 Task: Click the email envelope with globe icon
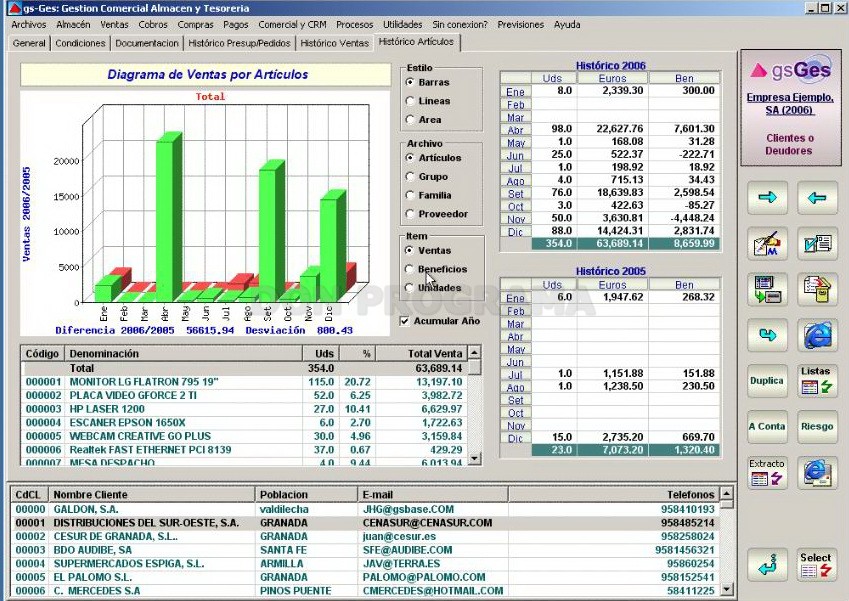click(x=817, y=472)
